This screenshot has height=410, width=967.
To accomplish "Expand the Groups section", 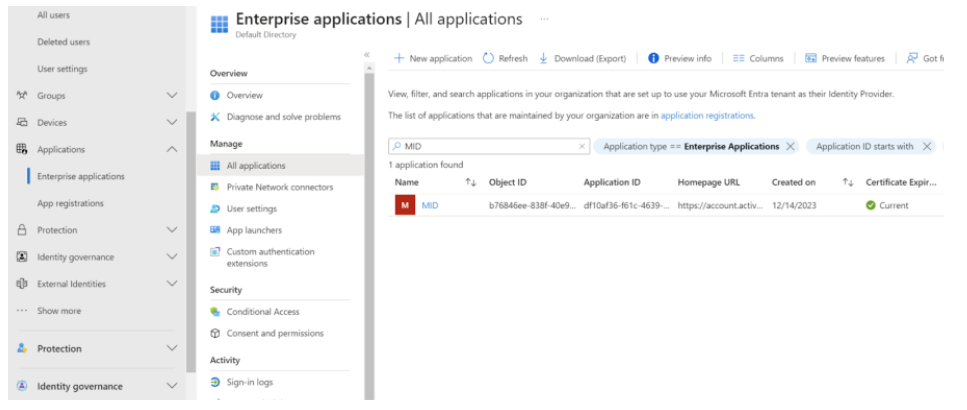I will tap(171, 96).
